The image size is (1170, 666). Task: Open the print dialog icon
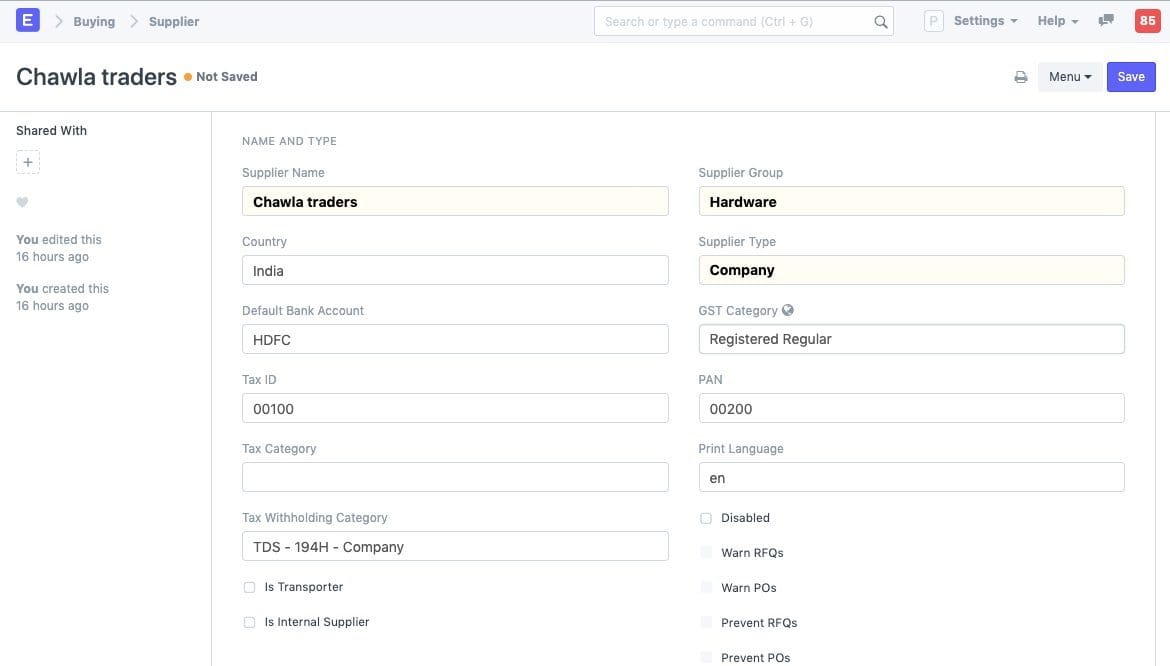1020,76
